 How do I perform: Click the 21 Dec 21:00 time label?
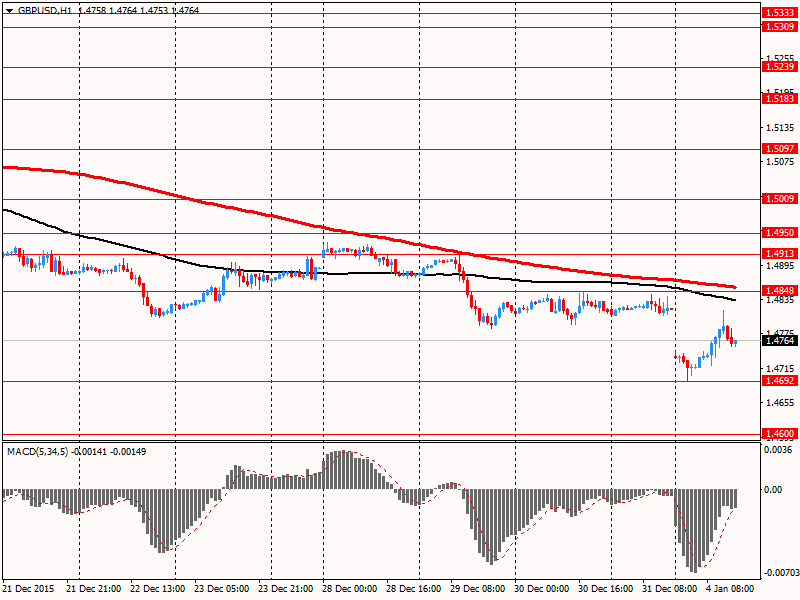coord(93,588)
